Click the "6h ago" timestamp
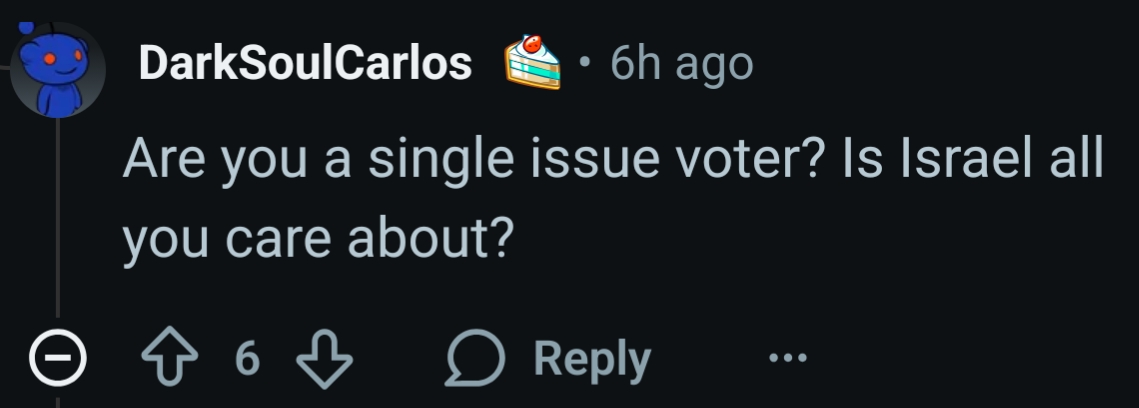 coord(681,64)
